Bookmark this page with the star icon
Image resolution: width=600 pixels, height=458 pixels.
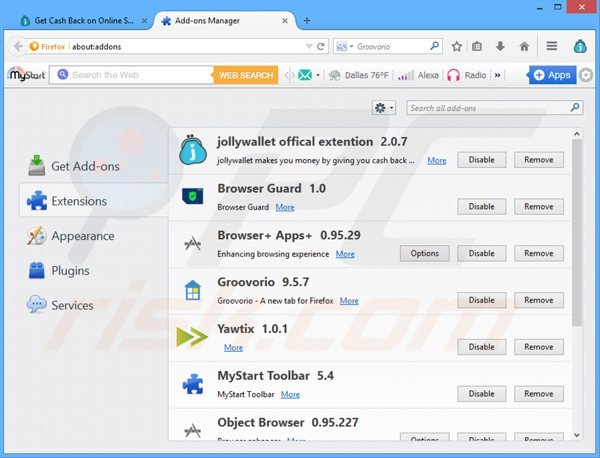[x=456, y=46]
